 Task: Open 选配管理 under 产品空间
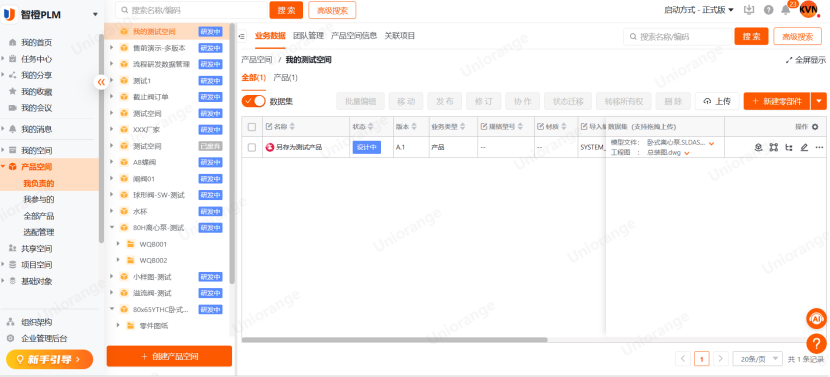pos(39,232)
